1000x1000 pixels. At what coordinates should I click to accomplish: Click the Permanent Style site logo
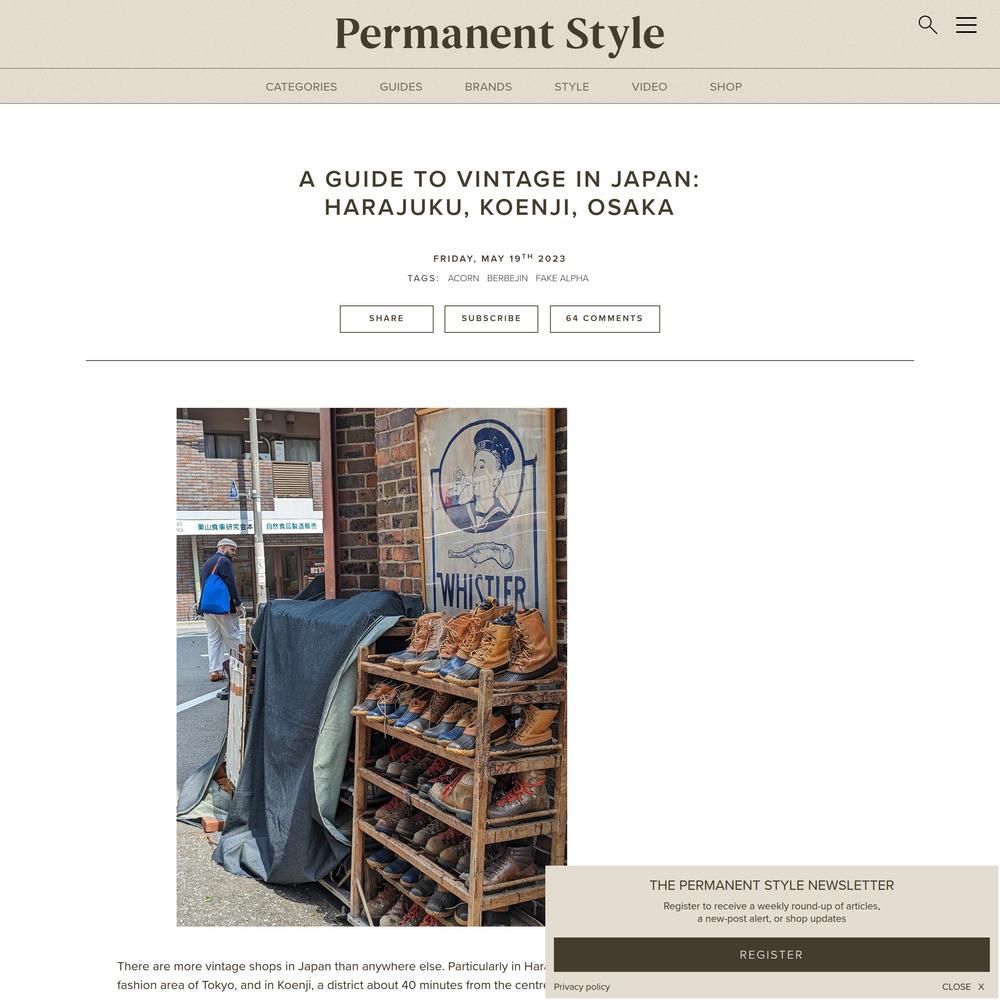pyautogui.click(x=499, y=34)
